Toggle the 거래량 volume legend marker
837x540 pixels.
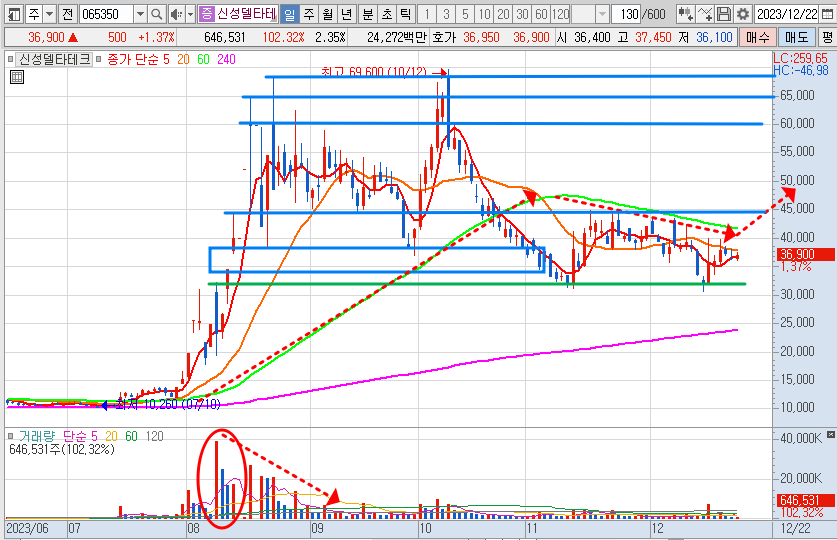pos(11,436)
